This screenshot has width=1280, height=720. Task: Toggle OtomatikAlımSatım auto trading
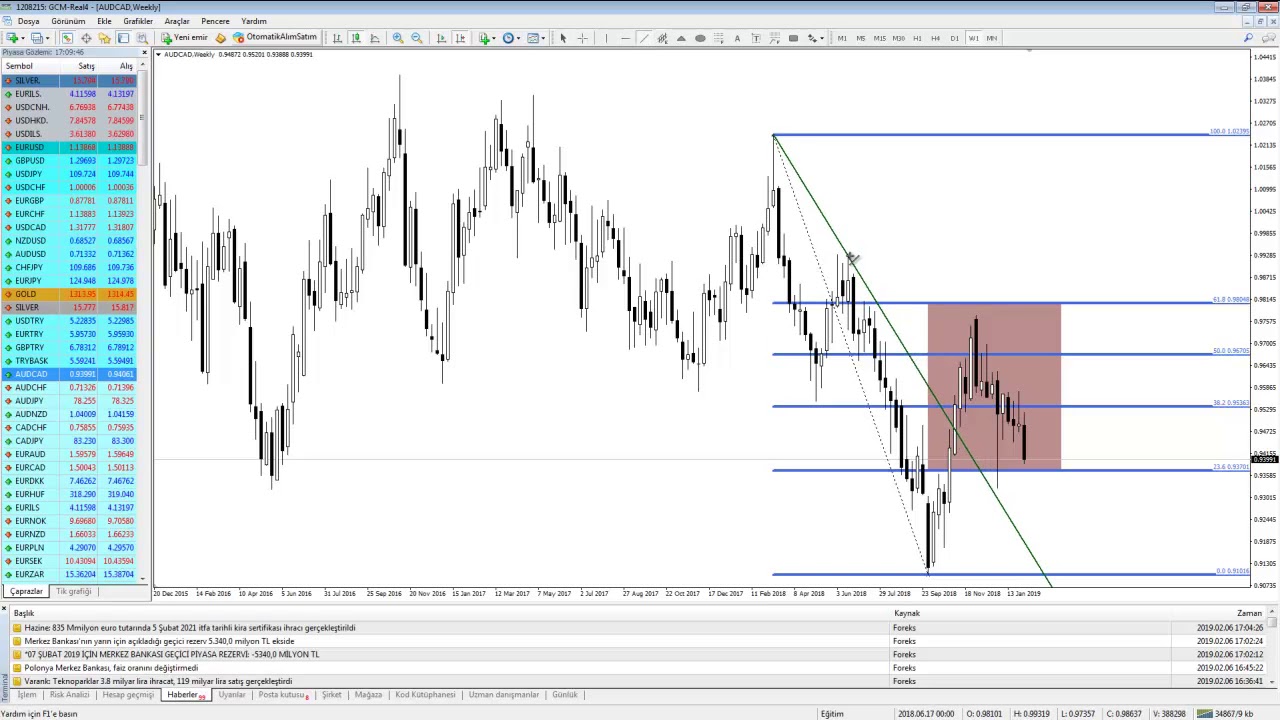click(275, 38)
